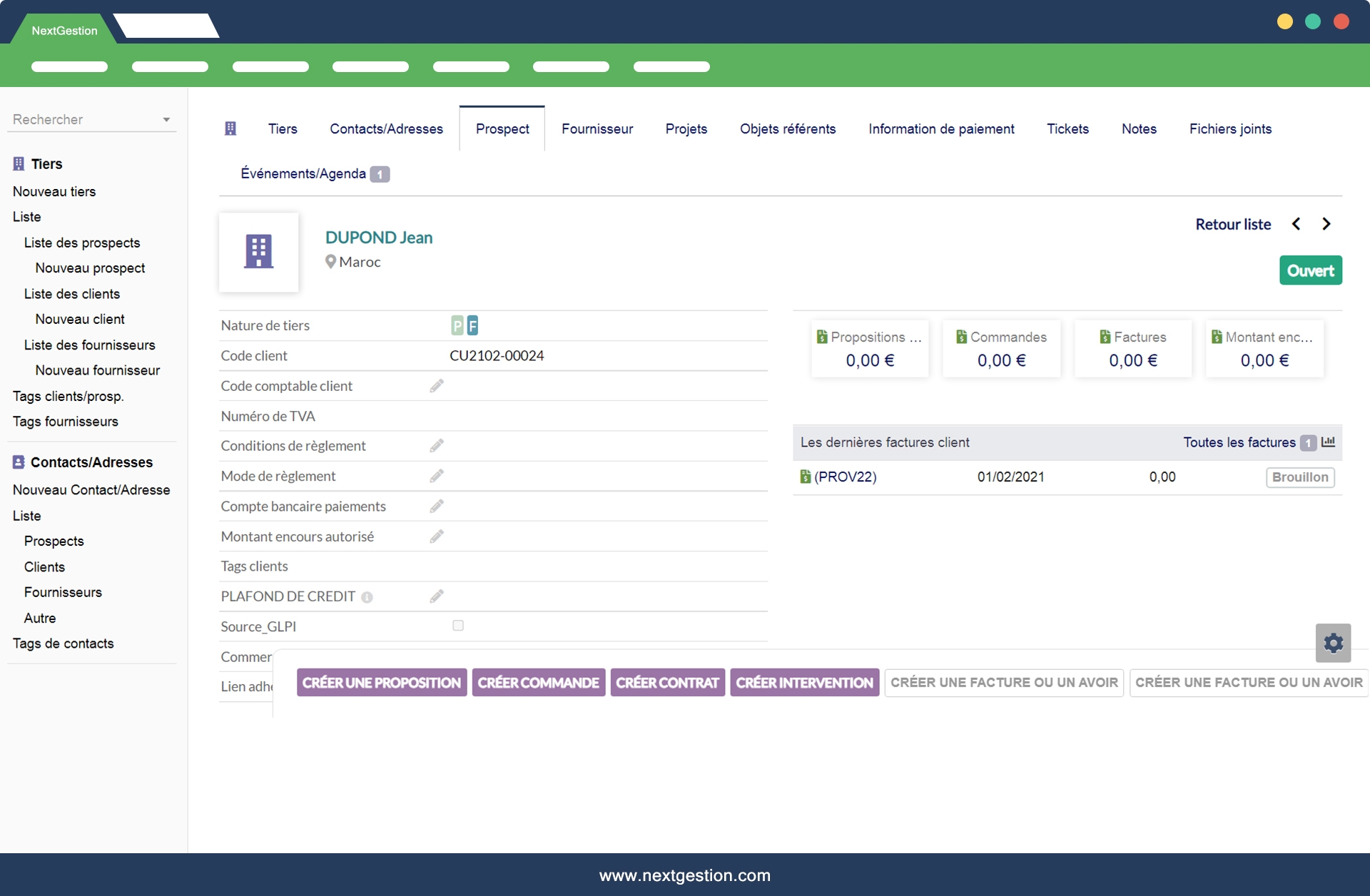This screenshot has height=896, width=1370.
Task: Expand the Rechercher dropdown
Action: point(166,120)
